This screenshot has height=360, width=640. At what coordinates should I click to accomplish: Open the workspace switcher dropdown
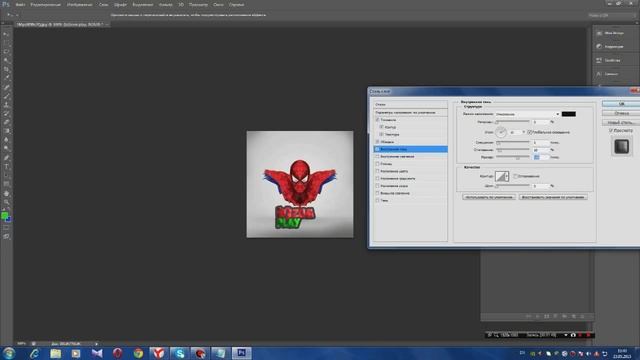[611, 15]
